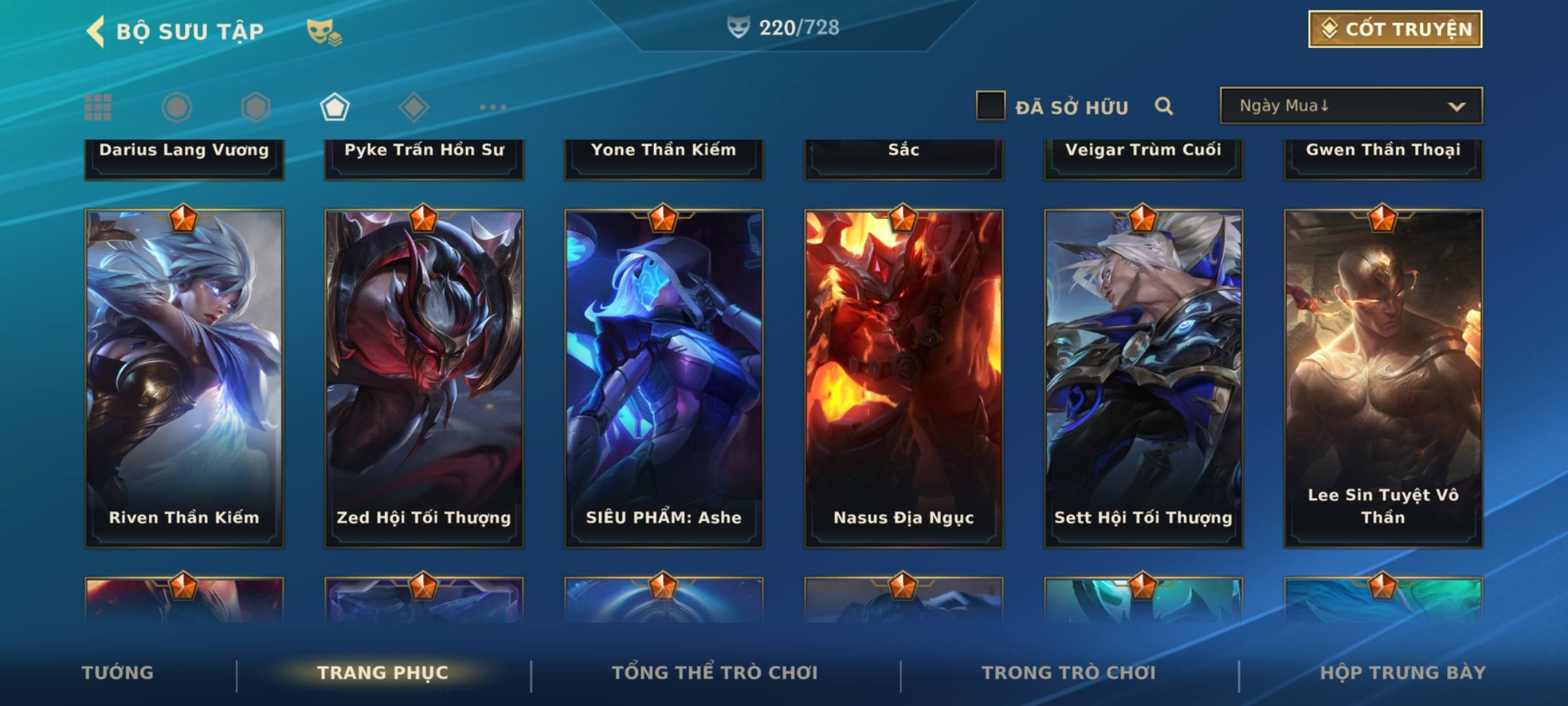Select the SIÊU PHẨM: Ashe skin

point(664,378)
